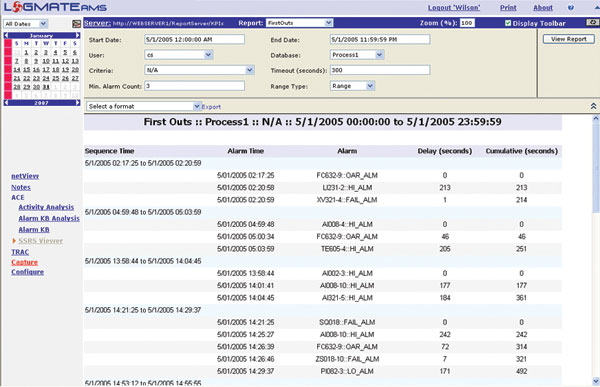Select the pink week marker for week of 7
Image resolution: width=600 pixels, height=387 pixels.
pyautogui.click(x=8, y=61)
